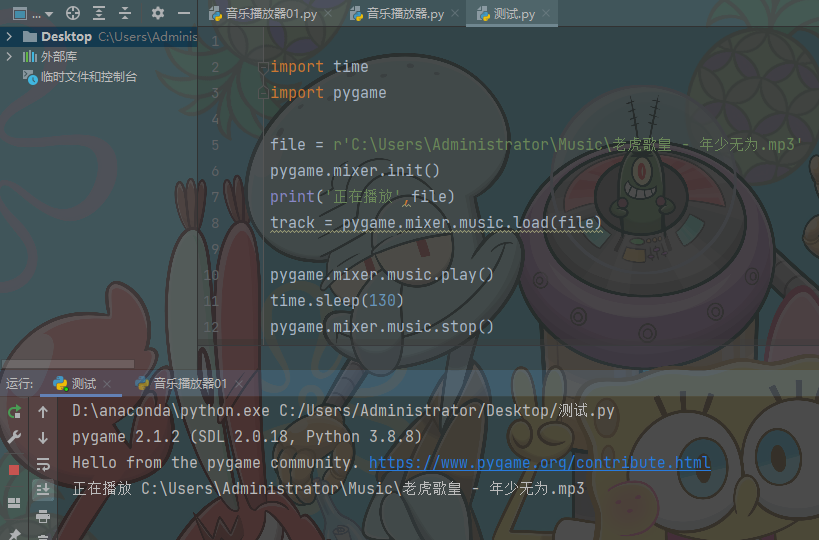The image size is (819, 540).
Task: Select the 测试.py editor tab
Action: pos(514,14)
